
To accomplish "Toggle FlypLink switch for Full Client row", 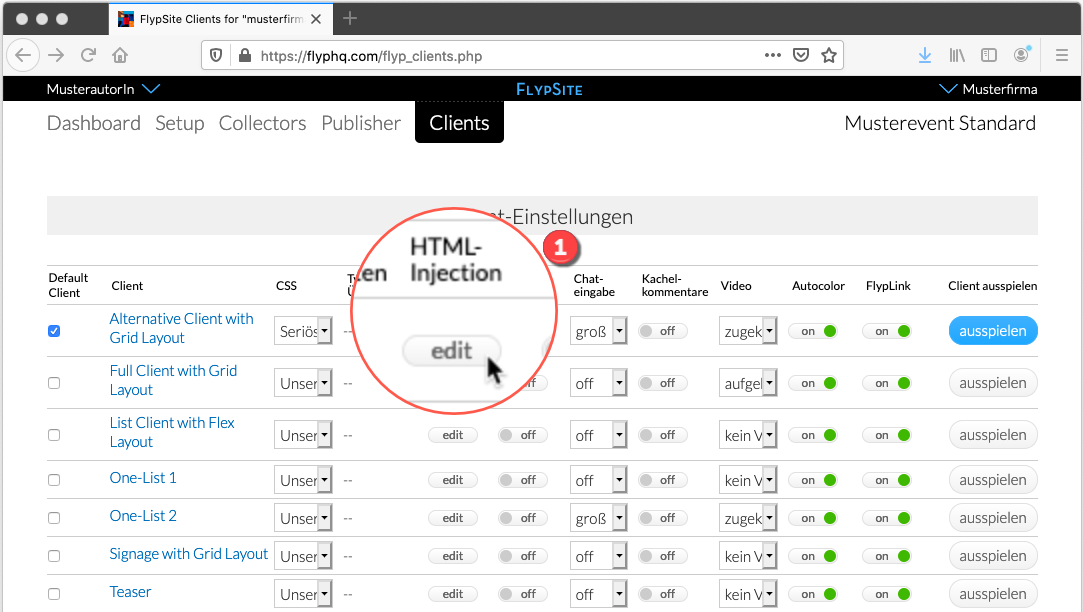I will pos(887,383).
